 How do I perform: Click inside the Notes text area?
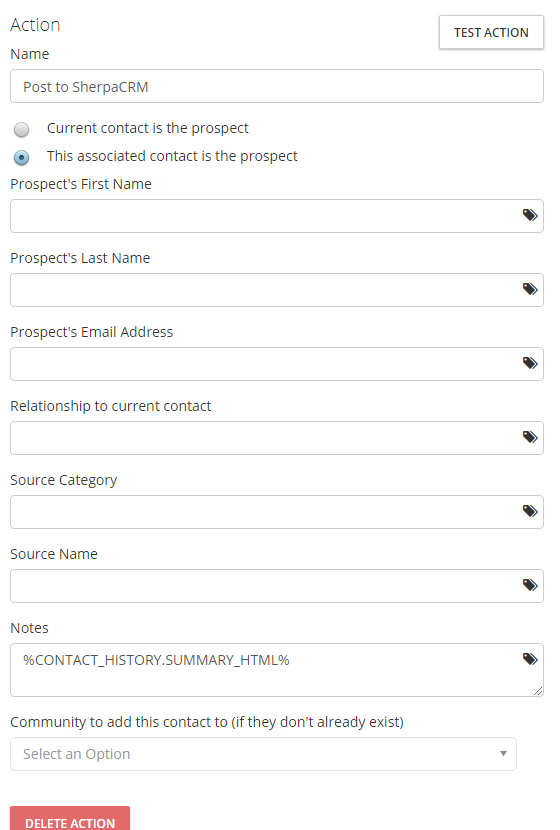click(x=265, y=670)
